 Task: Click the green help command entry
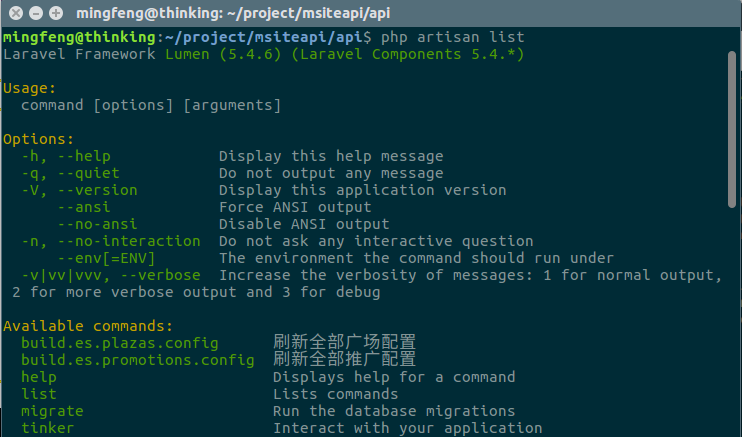pos(39,377)
